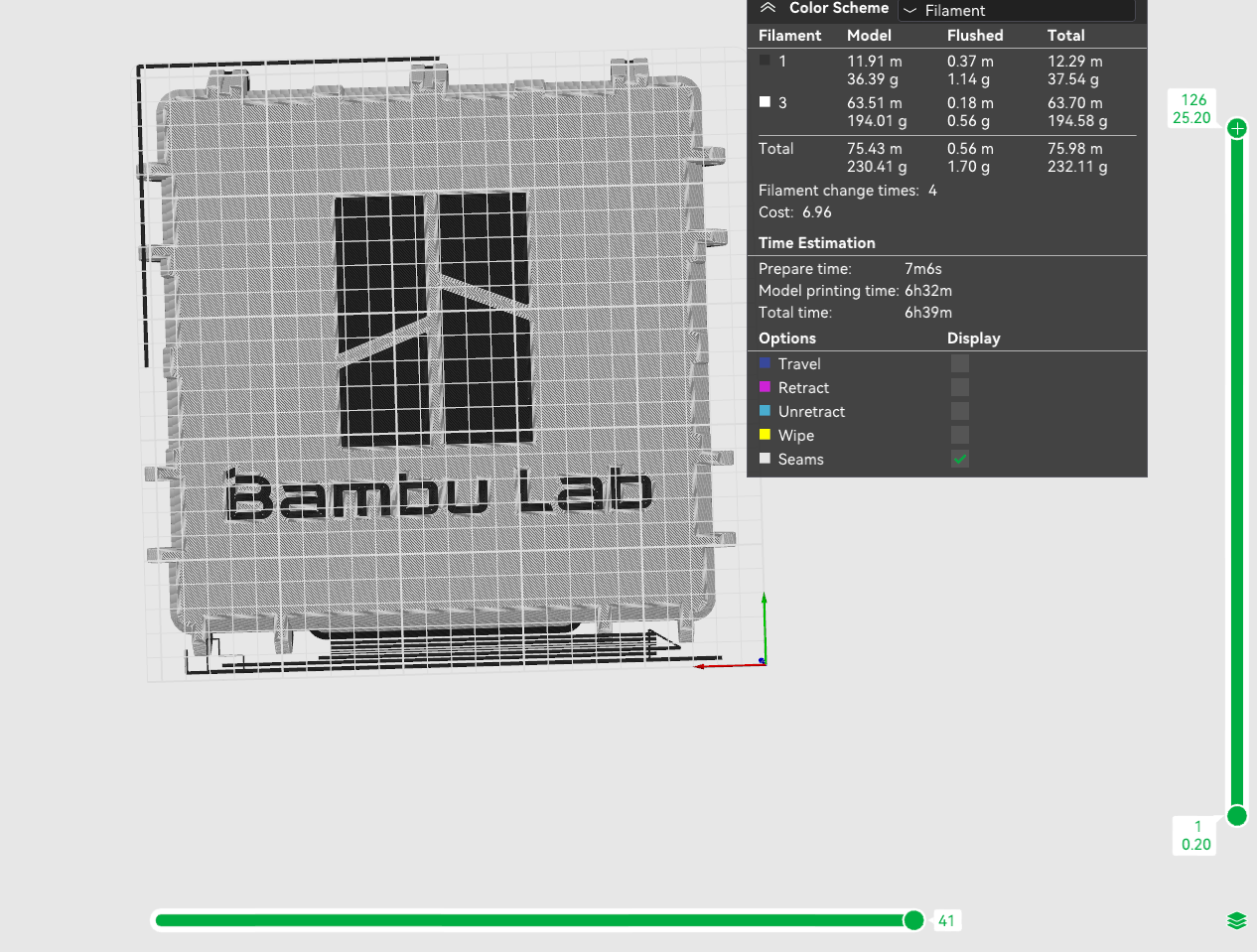Enable the Wipe display checkbox

[960, 435]
